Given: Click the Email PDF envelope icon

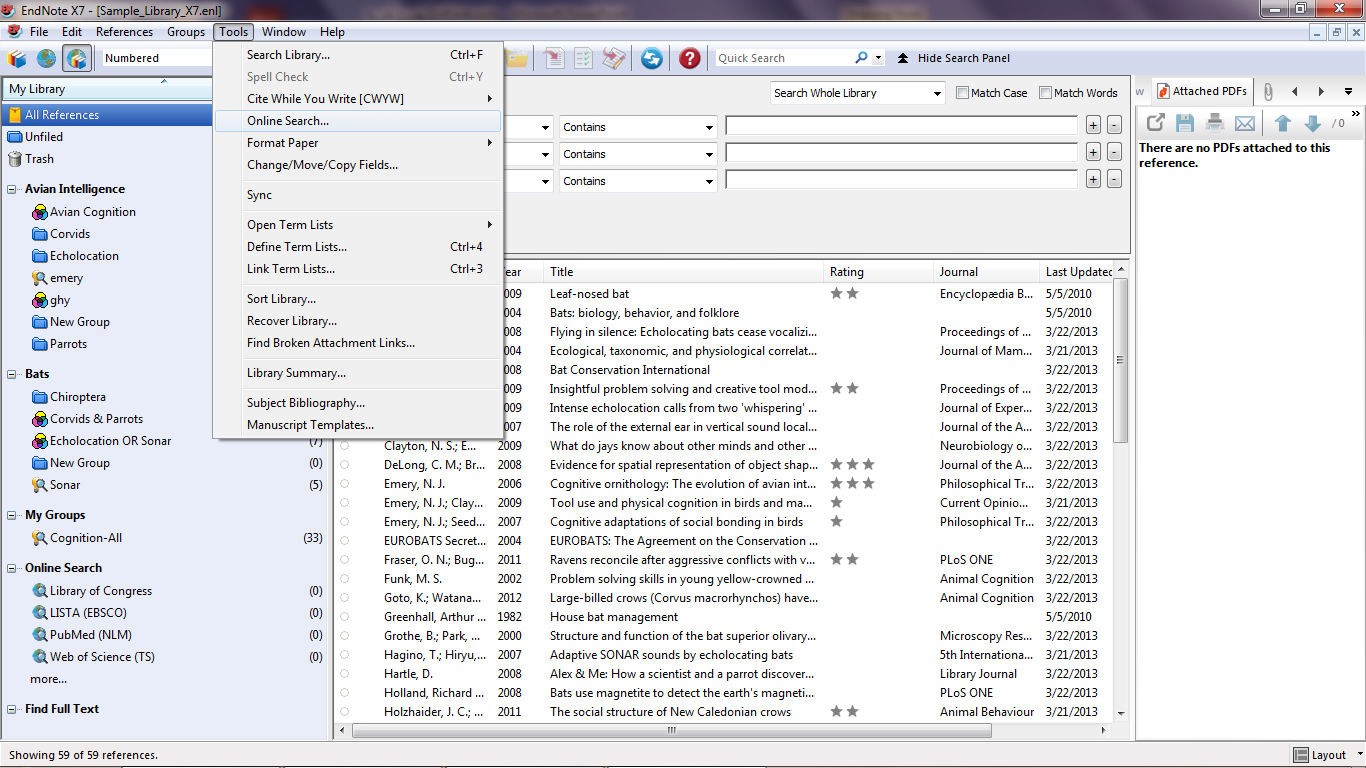Looking at the screenshot, I should (1245, 123).
